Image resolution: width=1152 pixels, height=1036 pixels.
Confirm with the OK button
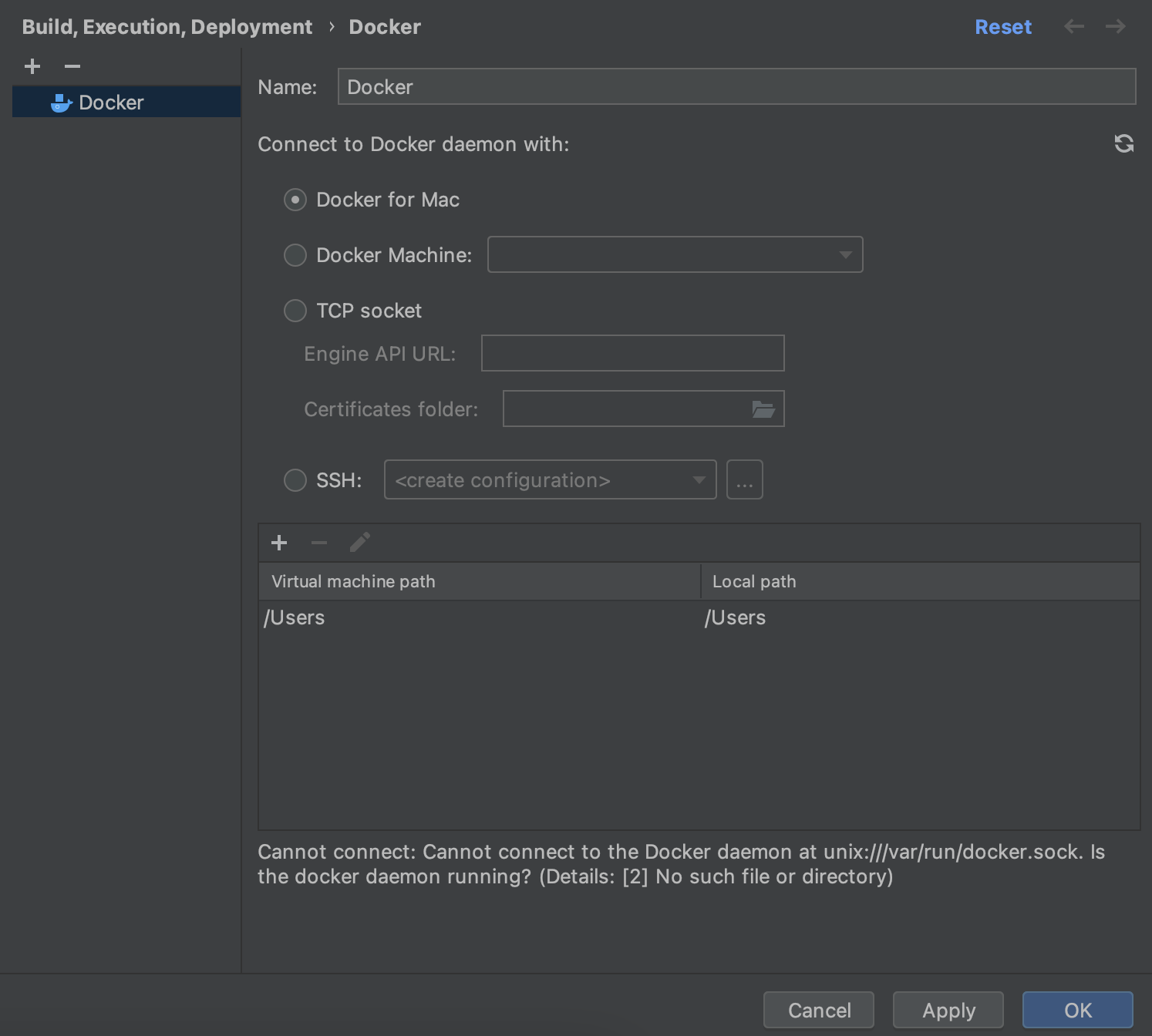[x=1078, y=1010]
